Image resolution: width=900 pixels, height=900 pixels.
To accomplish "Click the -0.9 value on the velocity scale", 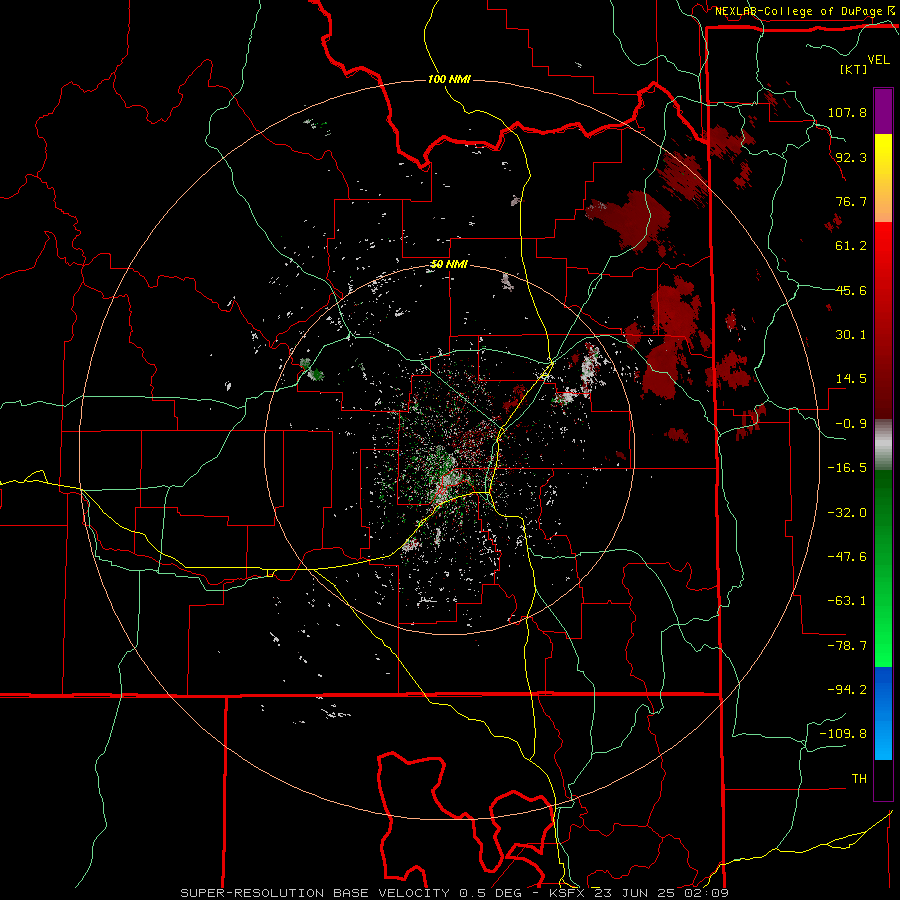I will 851,424.
